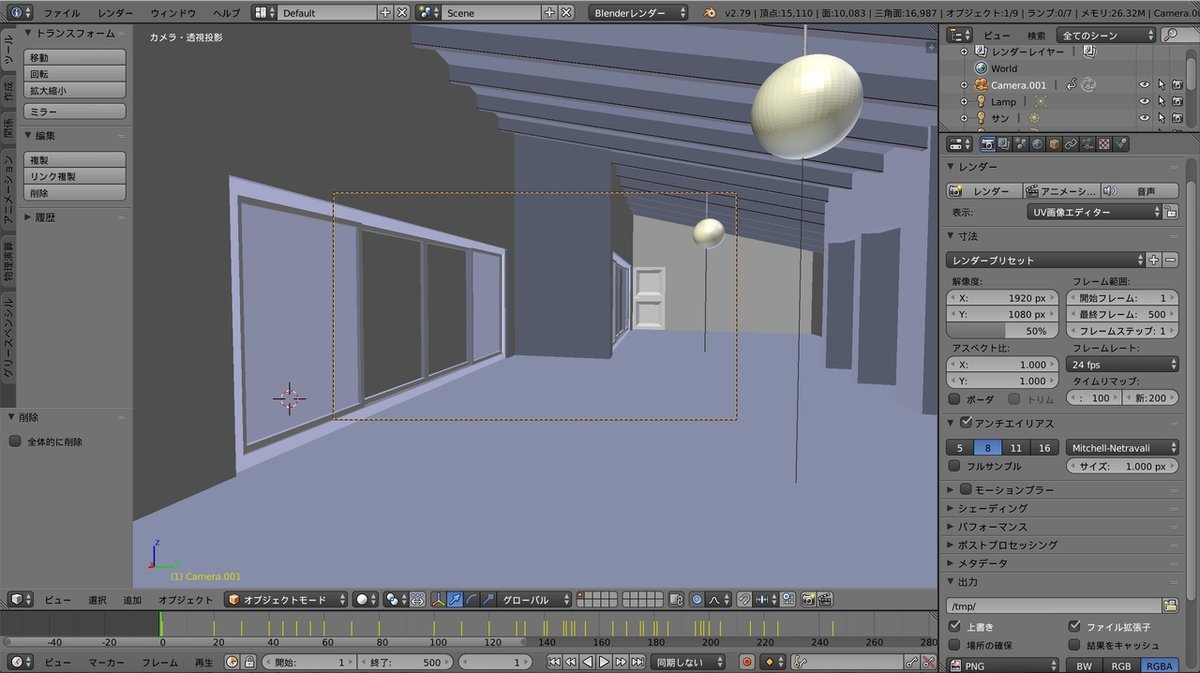Enable the フルサンプル checkbox
This screenshot has width=1200, height=673.
pyautogui.click(x=954, y=466)
